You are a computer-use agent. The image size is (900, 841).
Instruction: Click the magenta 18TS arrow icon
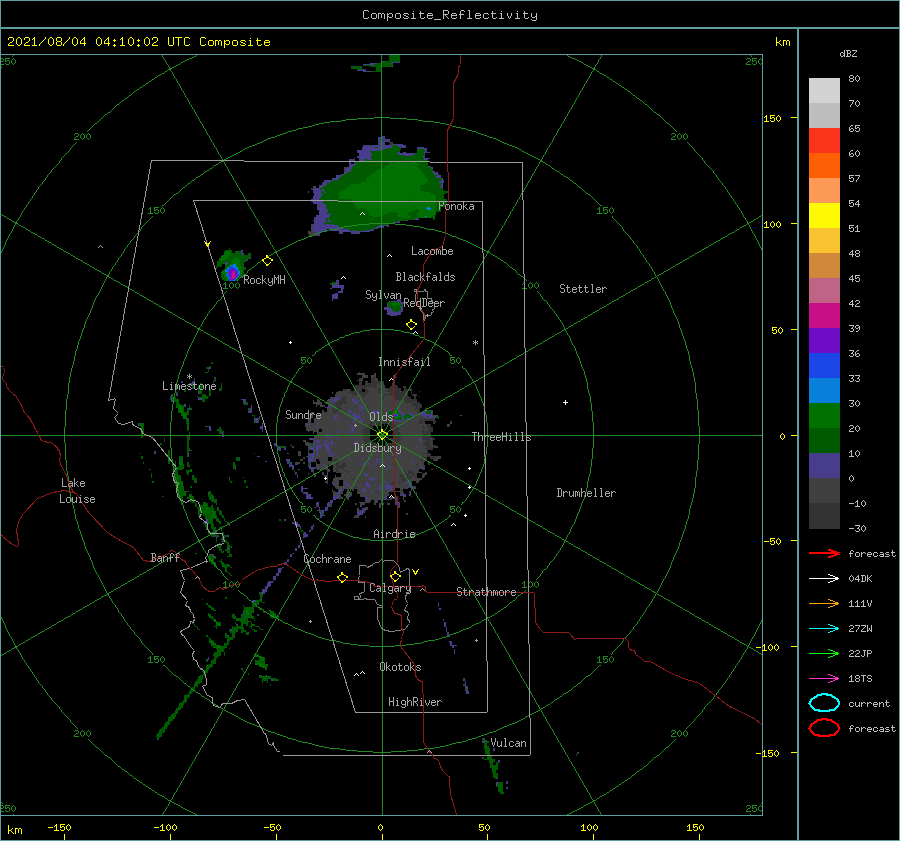pyautogui.click(x=824, y=679)
